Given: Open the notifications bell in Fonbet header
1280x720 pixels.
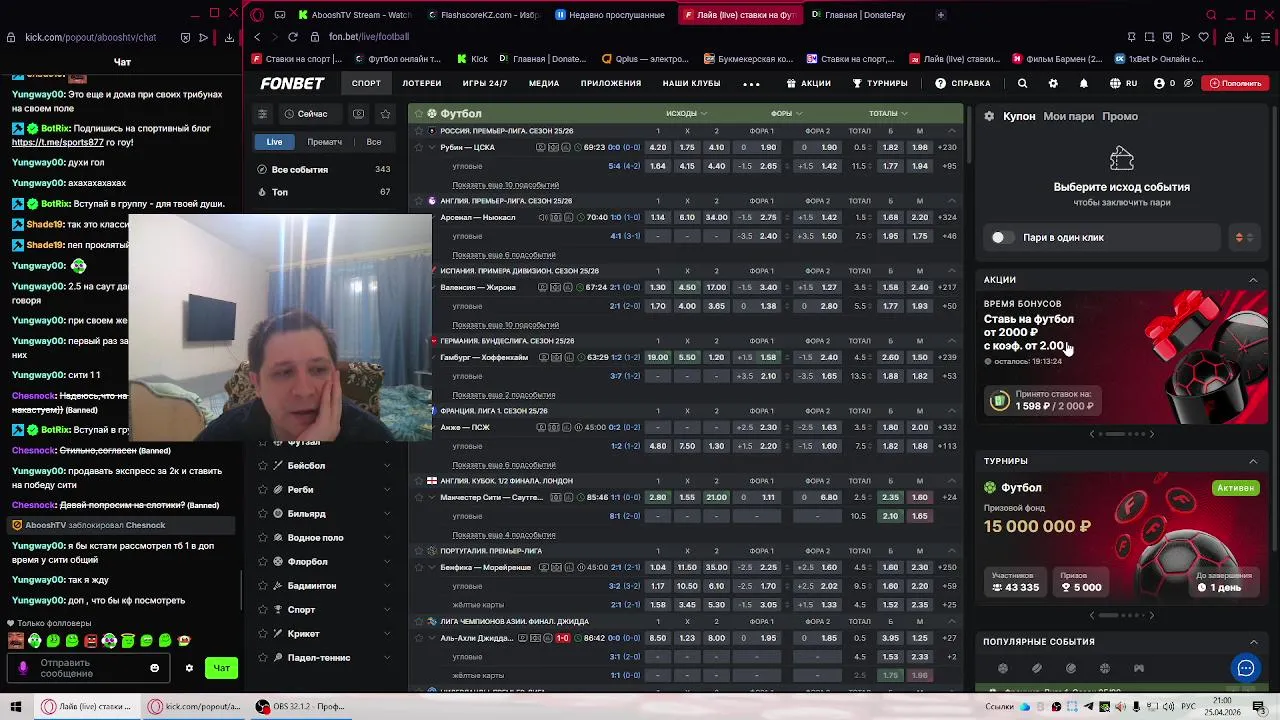Looking at the screenshot, I should (1083, 84).
